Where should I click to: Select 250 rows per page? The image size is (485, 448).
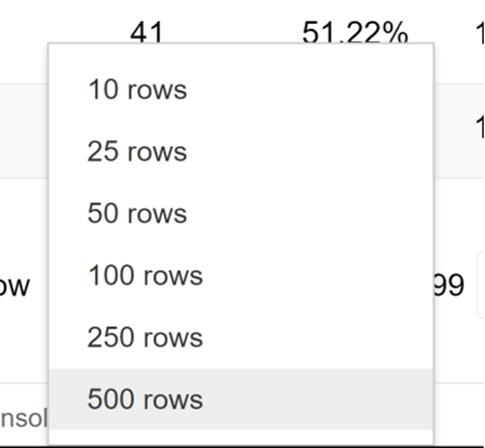(x=241, y=338)
